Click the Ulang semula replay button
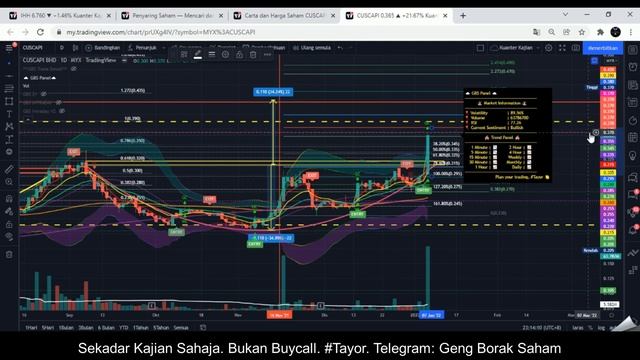 point(312,48)
